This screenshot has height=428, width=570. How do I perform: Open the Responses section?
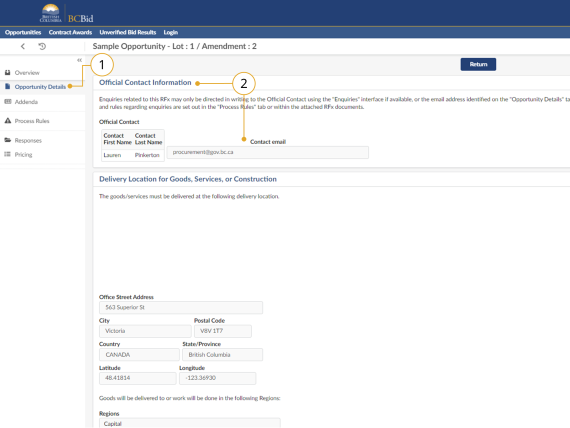(x=28, y=140)
